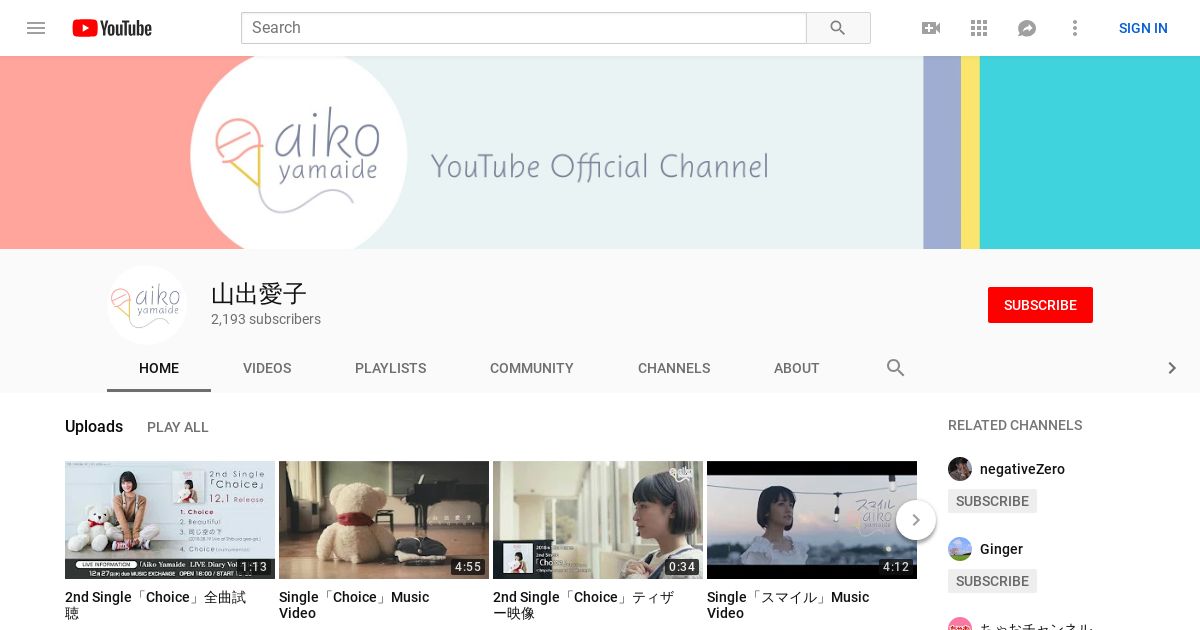Viewport: 1200px width, 630px height.
Task: Open the messages share icon
Action: (1027, 28)
